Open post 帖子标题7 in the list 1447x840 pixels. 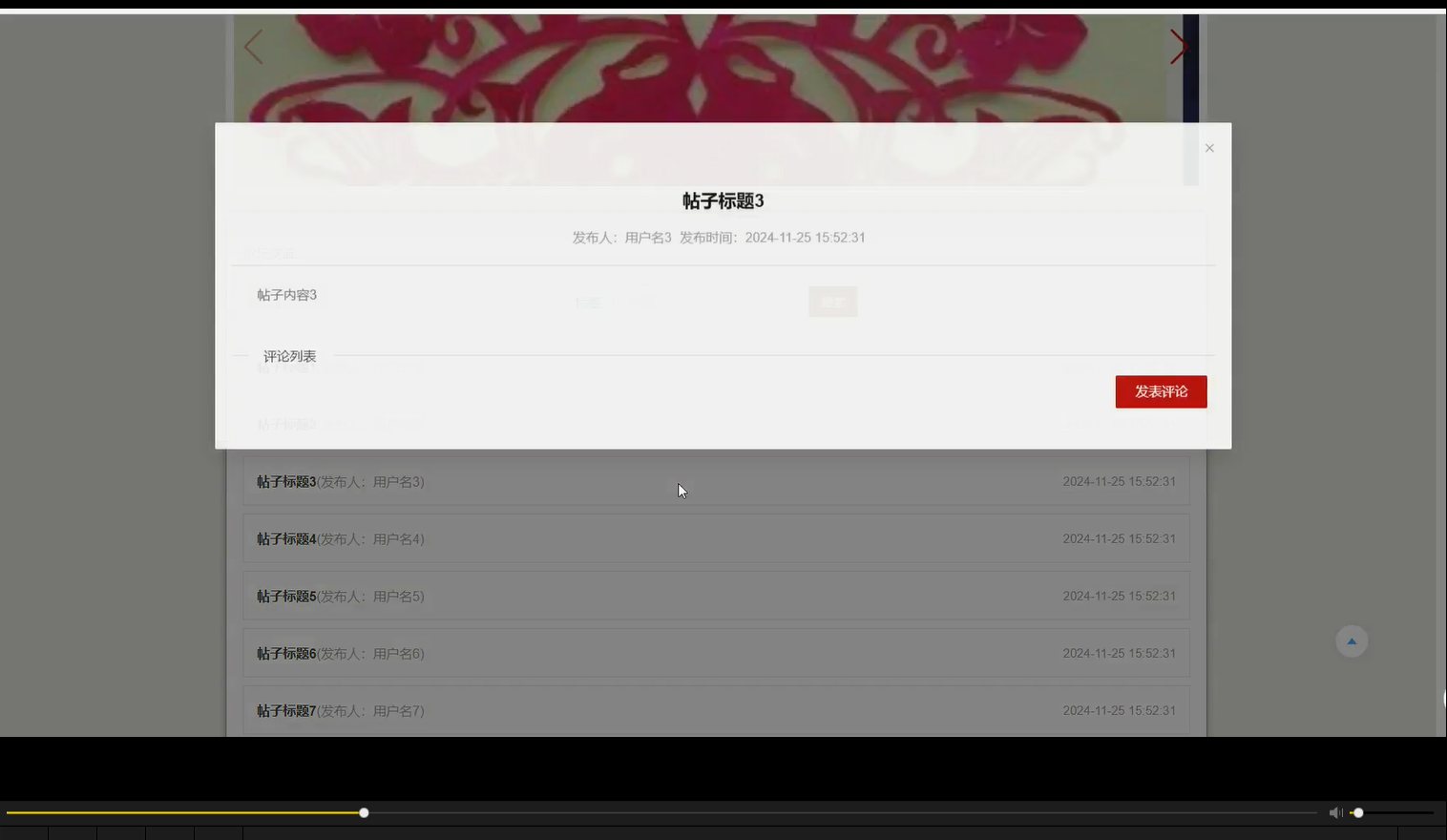click(716, 710)
